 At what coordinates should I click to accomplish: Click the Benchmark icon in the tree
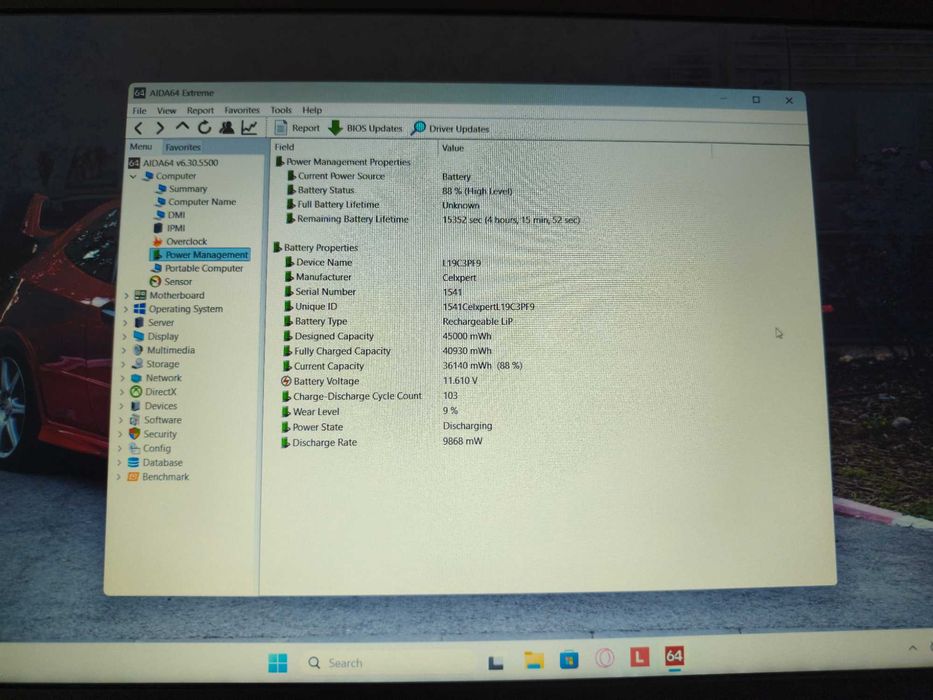133,477
